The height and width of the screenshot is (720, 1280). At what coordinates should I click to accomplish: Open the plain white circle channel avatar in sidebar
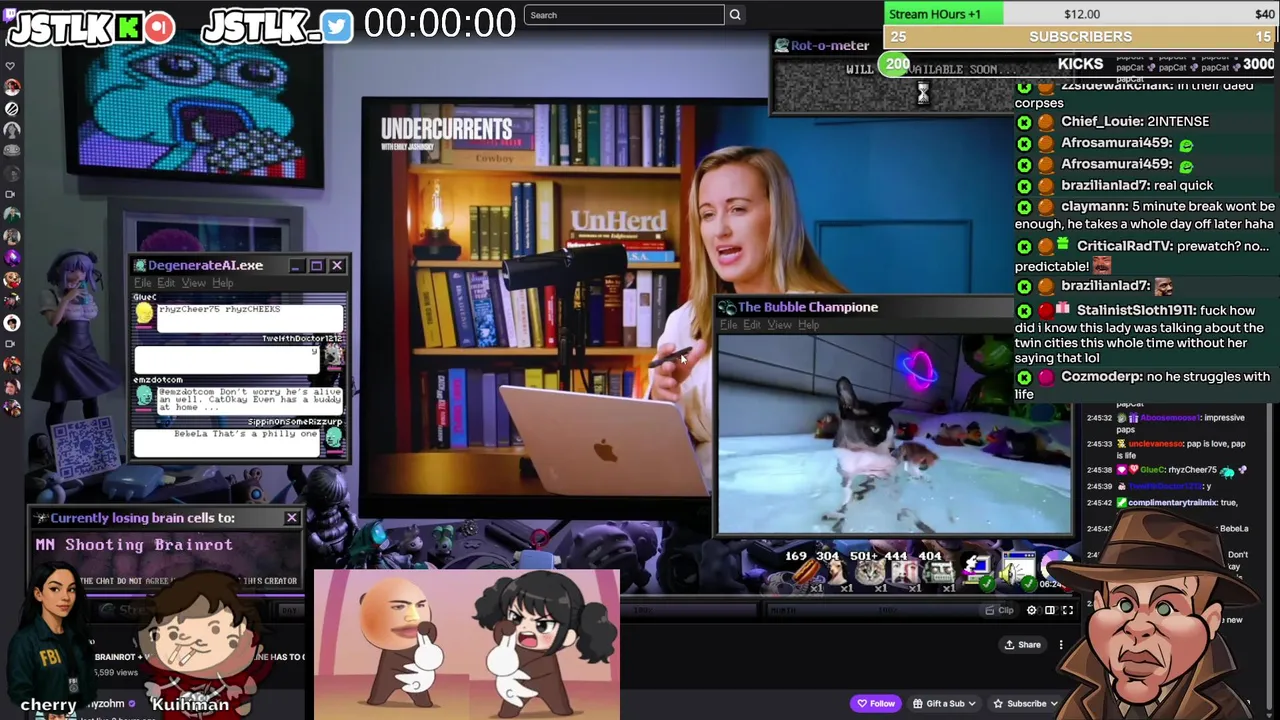(12, 323)
